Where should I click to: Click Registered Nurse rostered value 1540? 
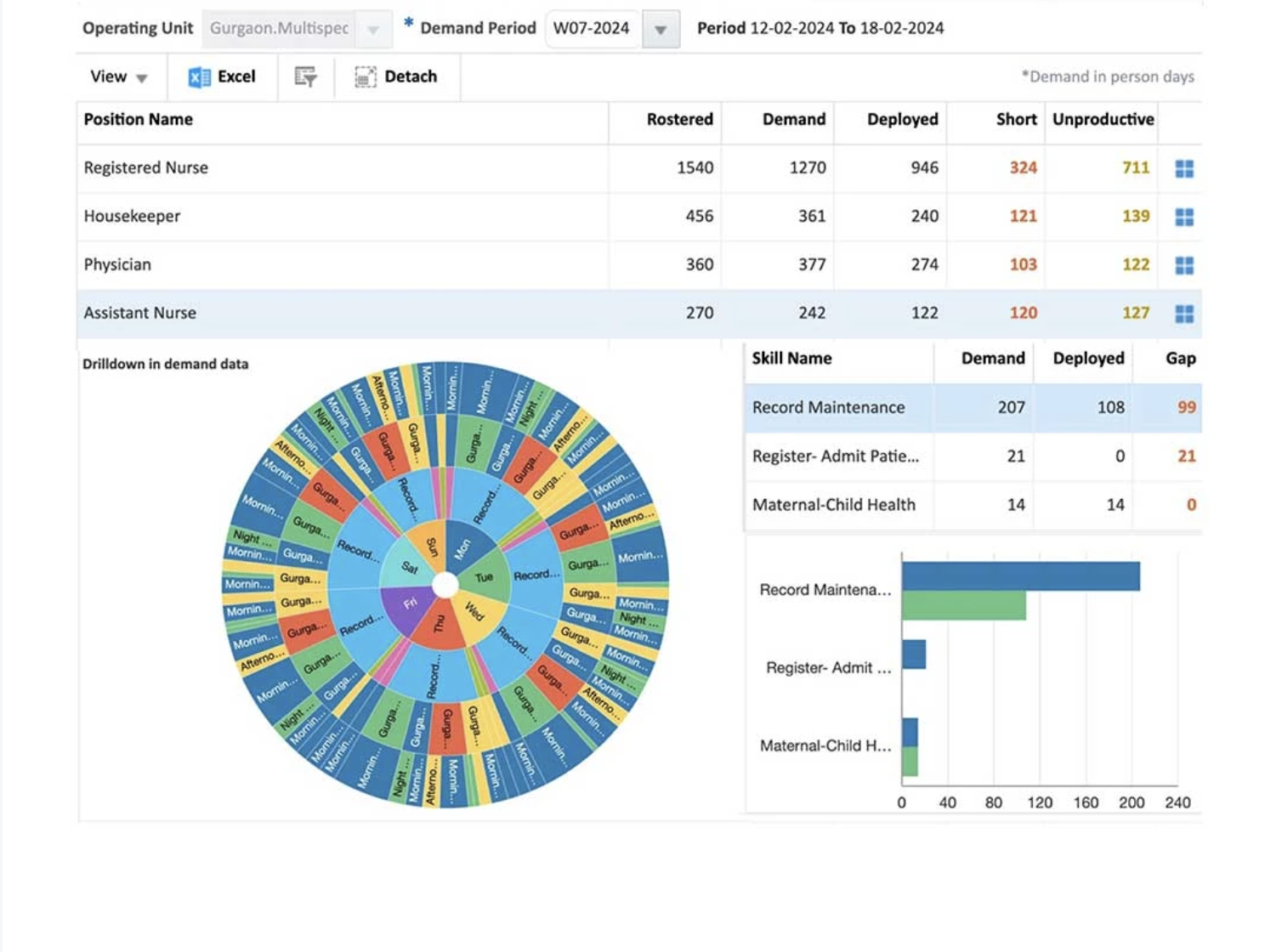[695, 167]
